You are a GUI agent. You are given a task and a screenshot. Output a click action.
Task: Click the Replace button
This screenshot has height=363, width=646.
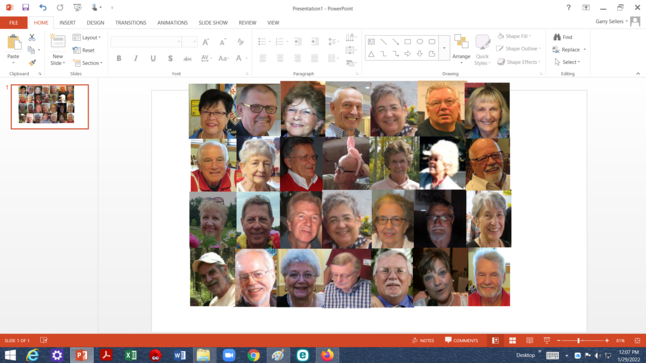point(569,49)
